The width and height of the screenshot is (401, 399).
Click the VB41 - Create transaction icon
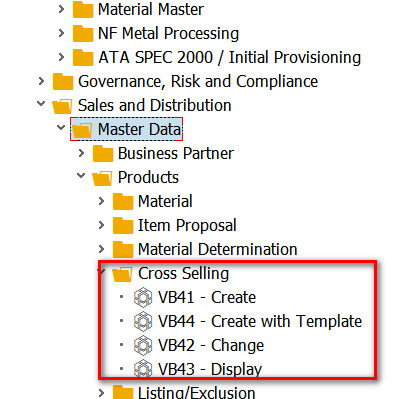pos(143,297)
